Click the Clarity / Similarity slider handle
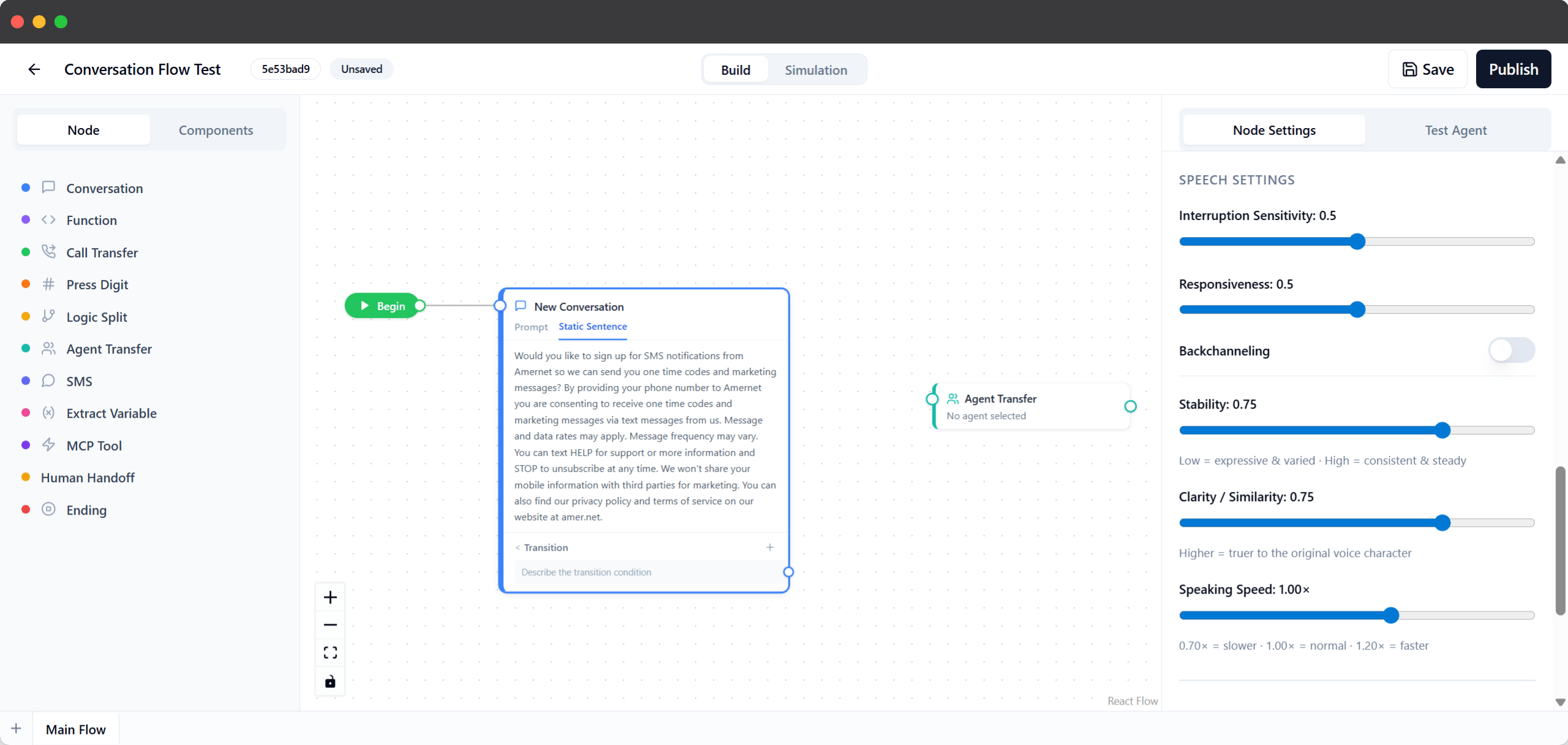Screen dimensions: 1568x745 click(x=1442, y=523)
